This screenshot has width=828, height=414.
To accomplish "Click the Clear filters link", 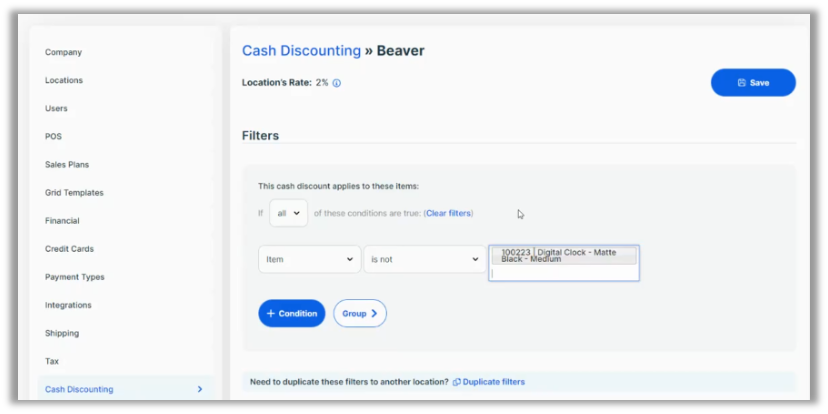I will (x=449, y=213).
